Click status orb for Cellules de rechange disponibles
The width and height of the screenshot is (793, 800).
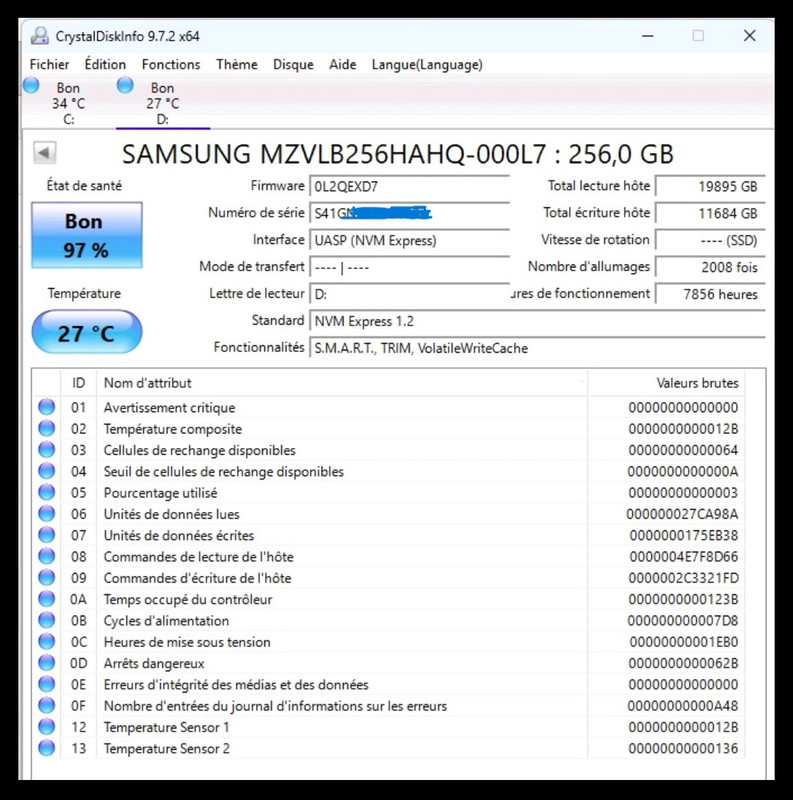coord(46,450)
